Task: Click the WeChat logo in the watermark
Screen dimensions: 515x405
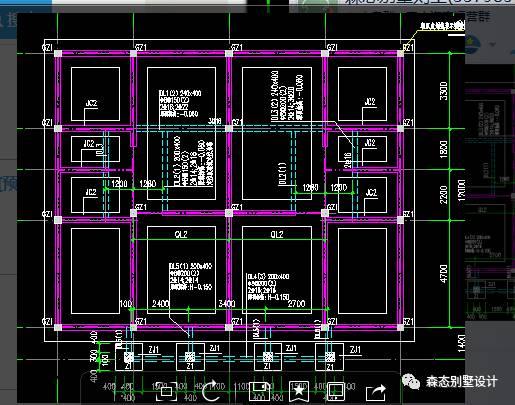Action: 411,381
